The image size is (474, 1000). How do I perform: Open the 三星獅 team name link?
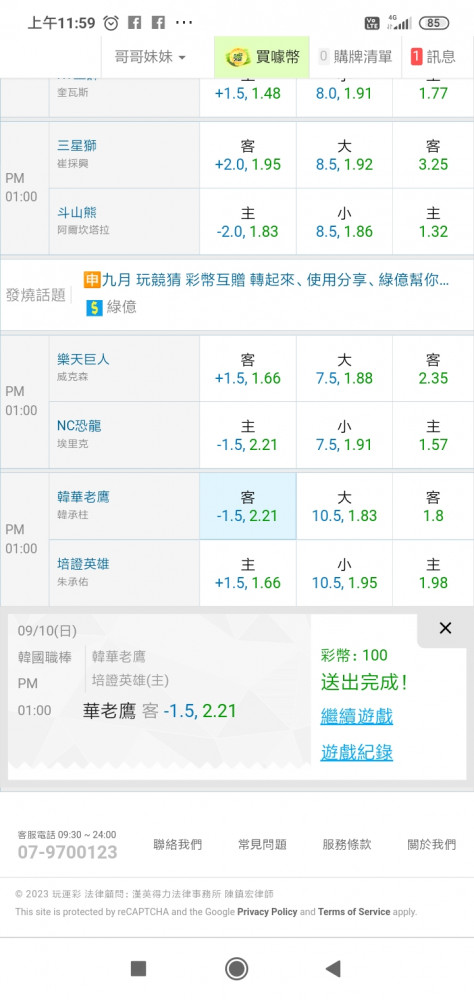click(77, 146)
